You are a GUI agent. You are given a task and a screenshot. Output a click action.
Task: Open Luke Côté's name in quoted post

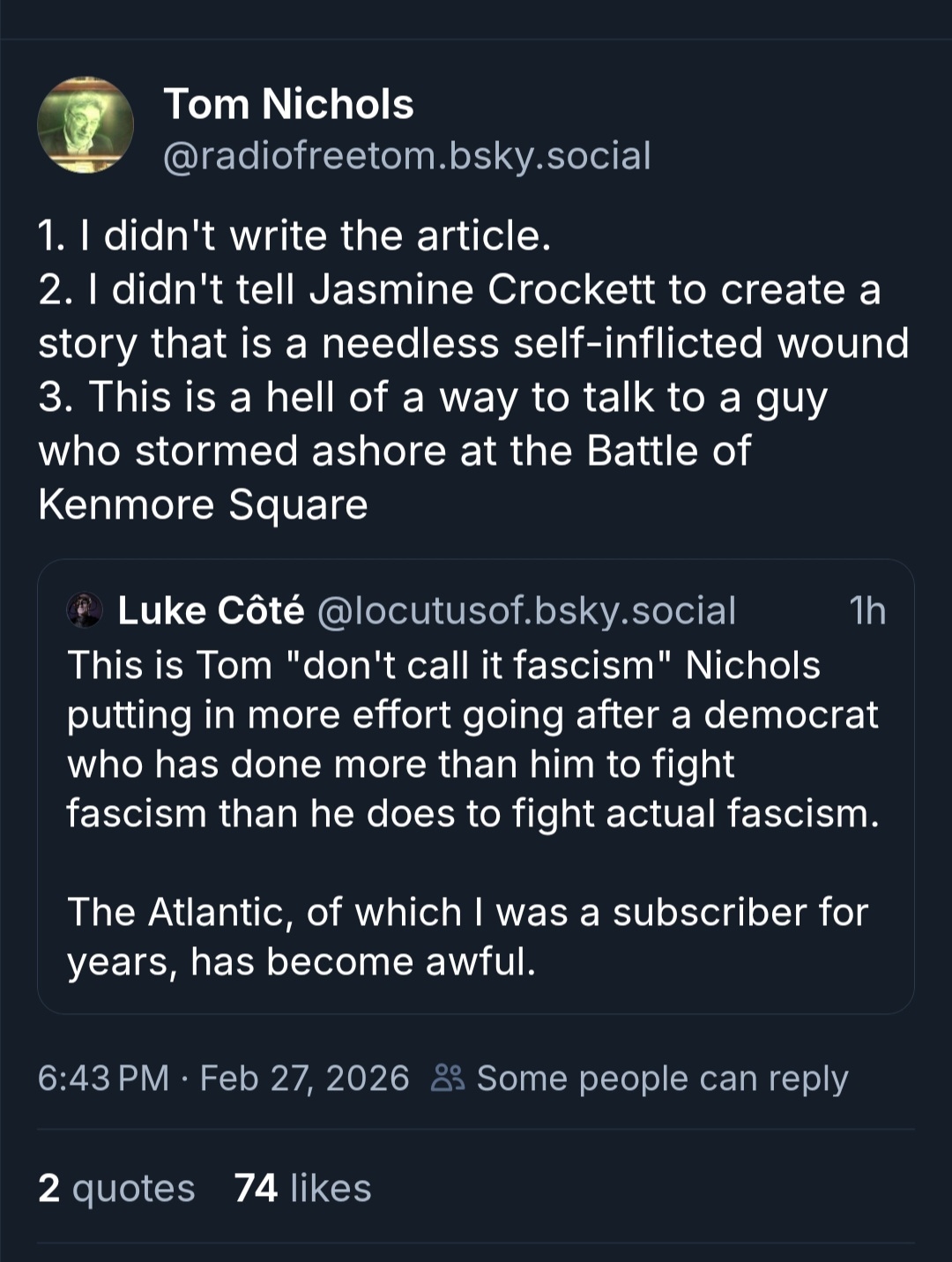pyautogui.click(x=211, y=610)
